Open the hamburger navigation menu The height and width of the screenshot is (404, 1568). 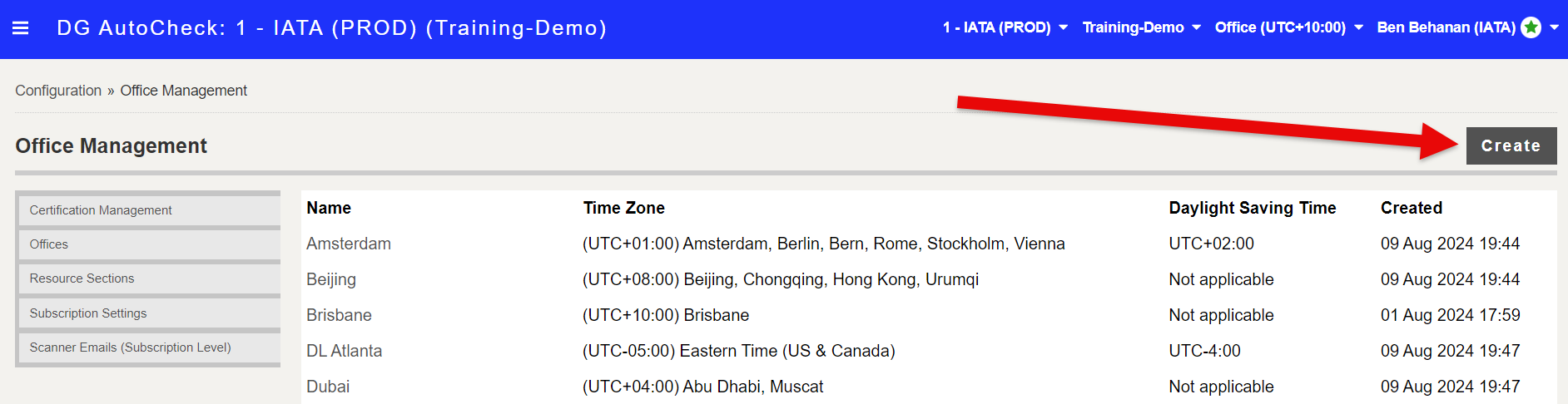pos(21,28)
